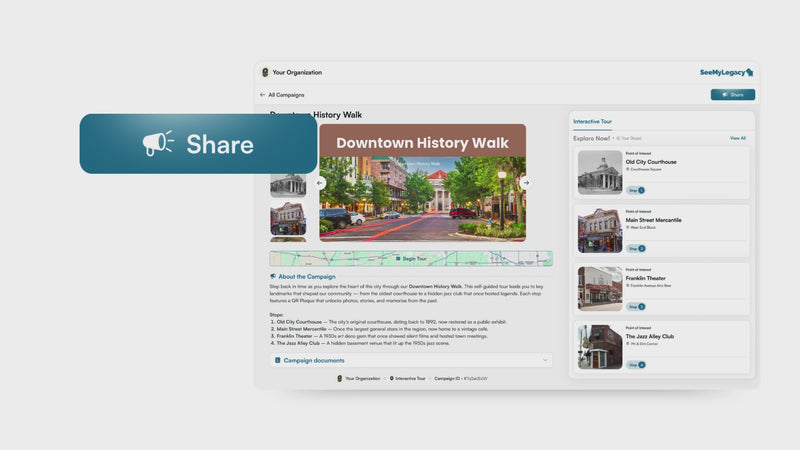800x450 pixels.
Task: Click the Your Organization avatar icon at top
Action: tap(265, 73)
